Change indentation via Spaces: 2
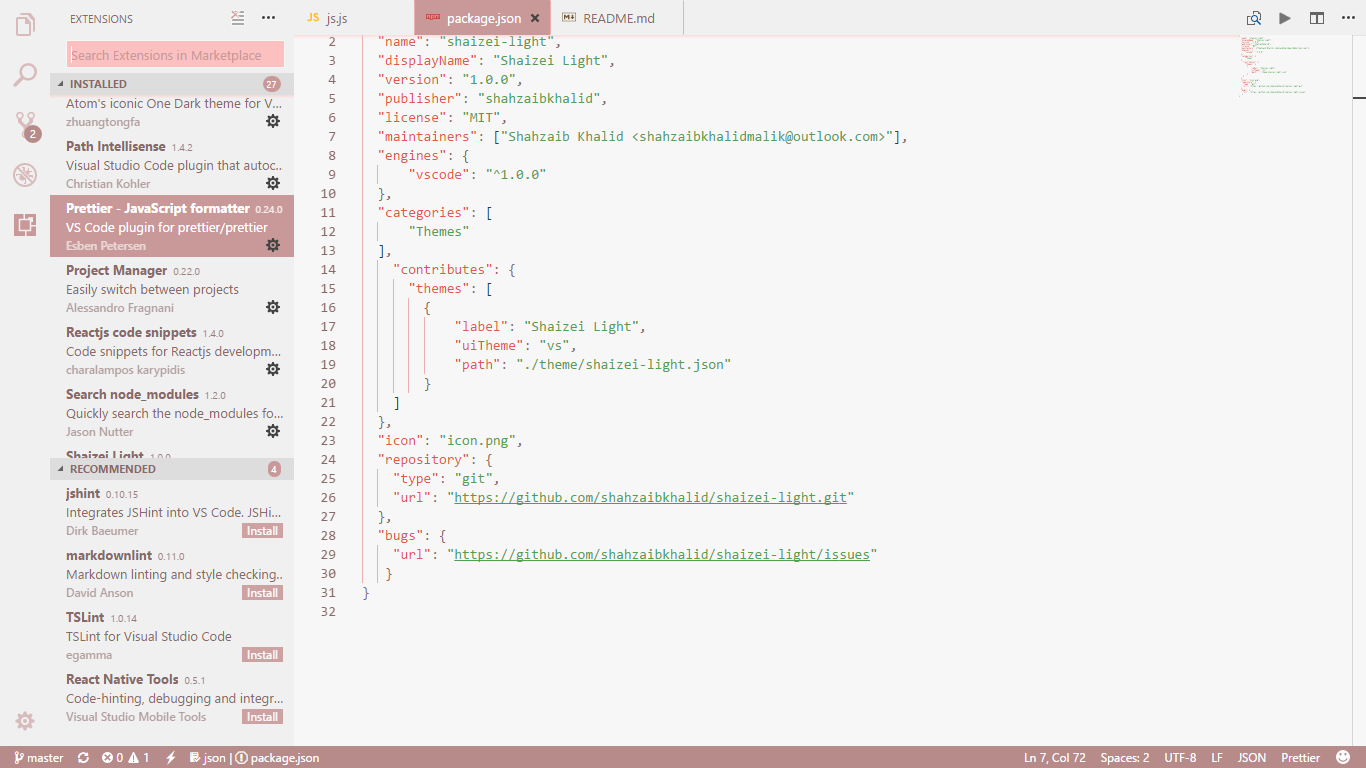This screenshot has height=768, width=1366. tap(1125, 758)
